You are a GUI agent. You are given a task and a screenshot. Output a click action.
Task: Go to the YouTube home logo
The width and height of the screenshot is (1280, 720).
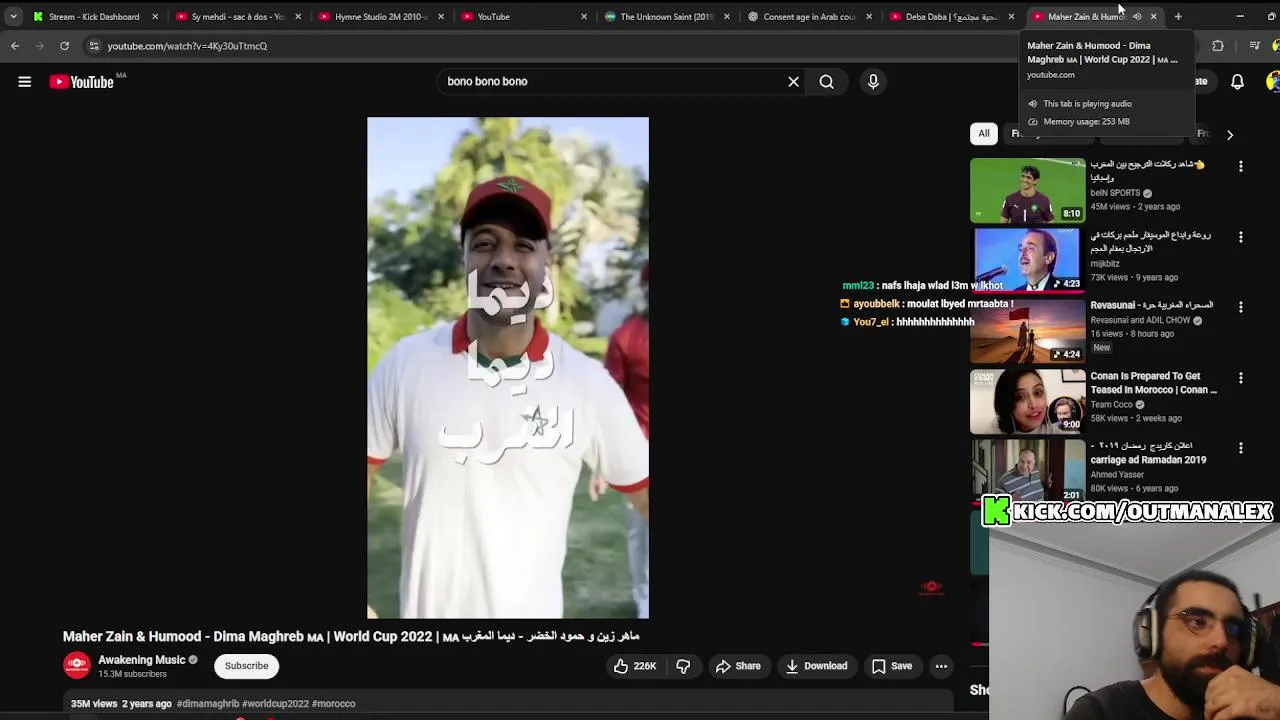81,82
